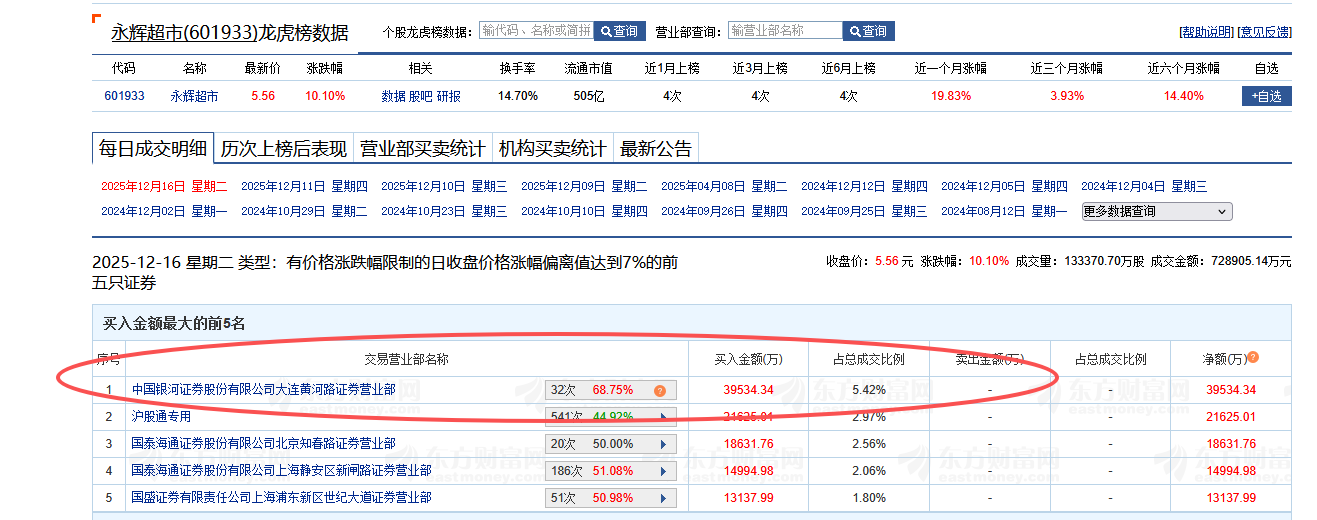Click buy amount 39534.34 in row 1
1317x520 pixels.
tap(748, 390)
